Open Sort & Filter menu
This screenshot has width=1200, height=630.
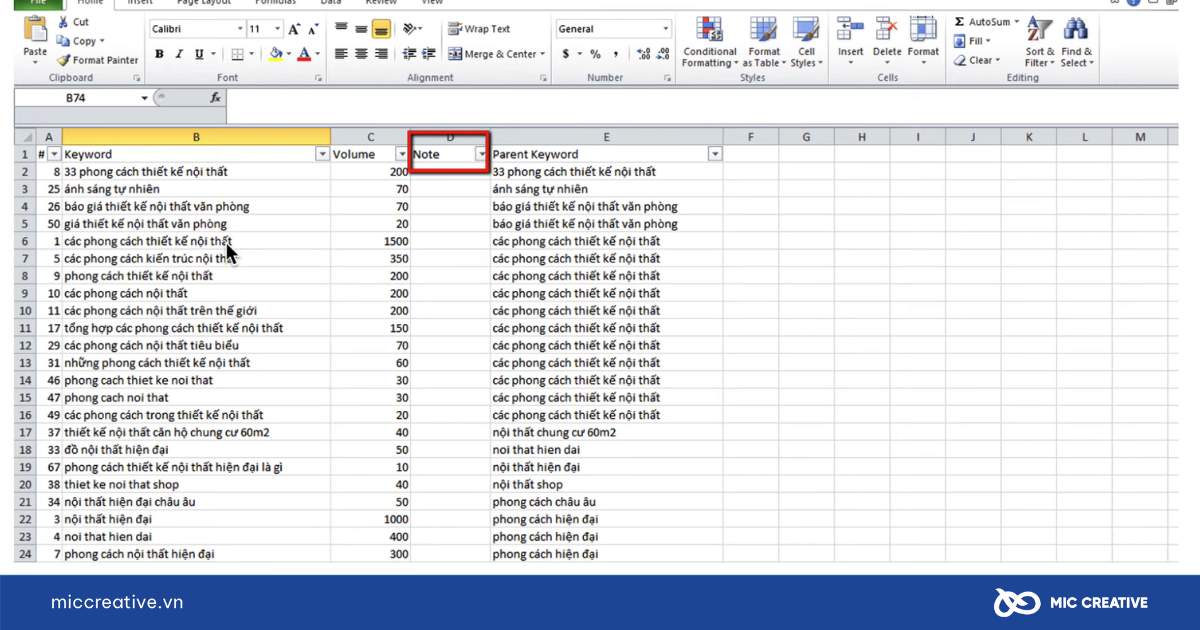[x=1040, y=42]
